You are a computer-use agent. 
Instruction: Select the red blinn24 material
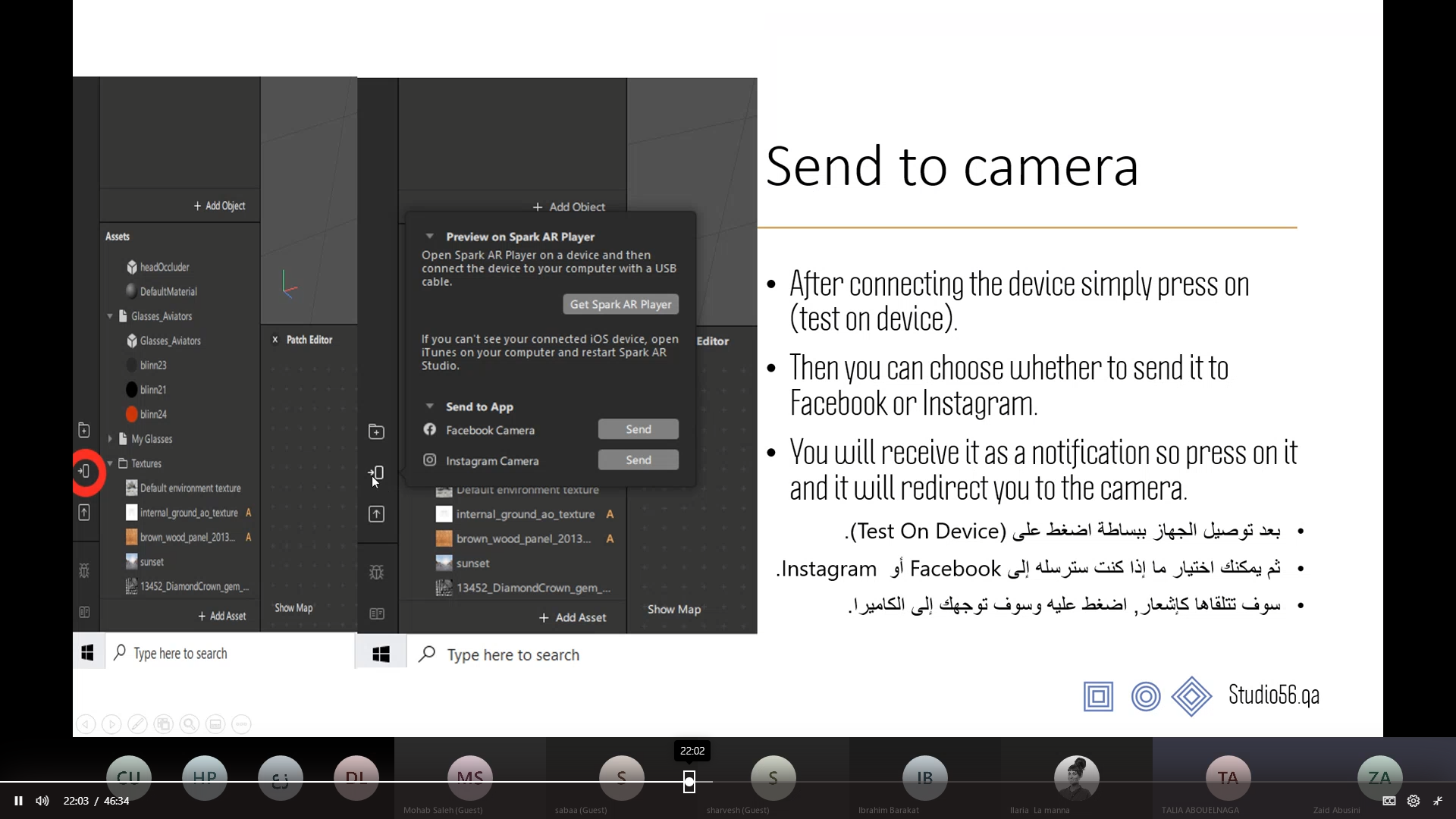146,414
